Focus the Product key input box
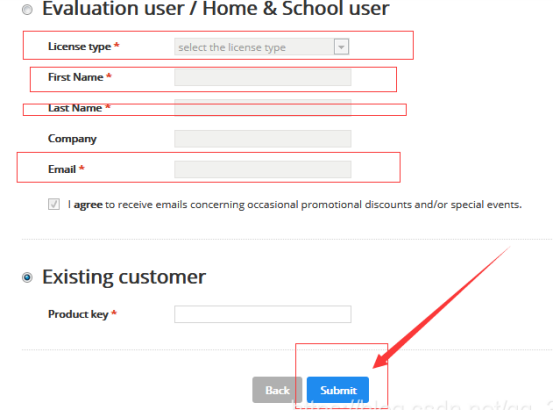The width and height of the screenshot is (554, 410). 263,314
